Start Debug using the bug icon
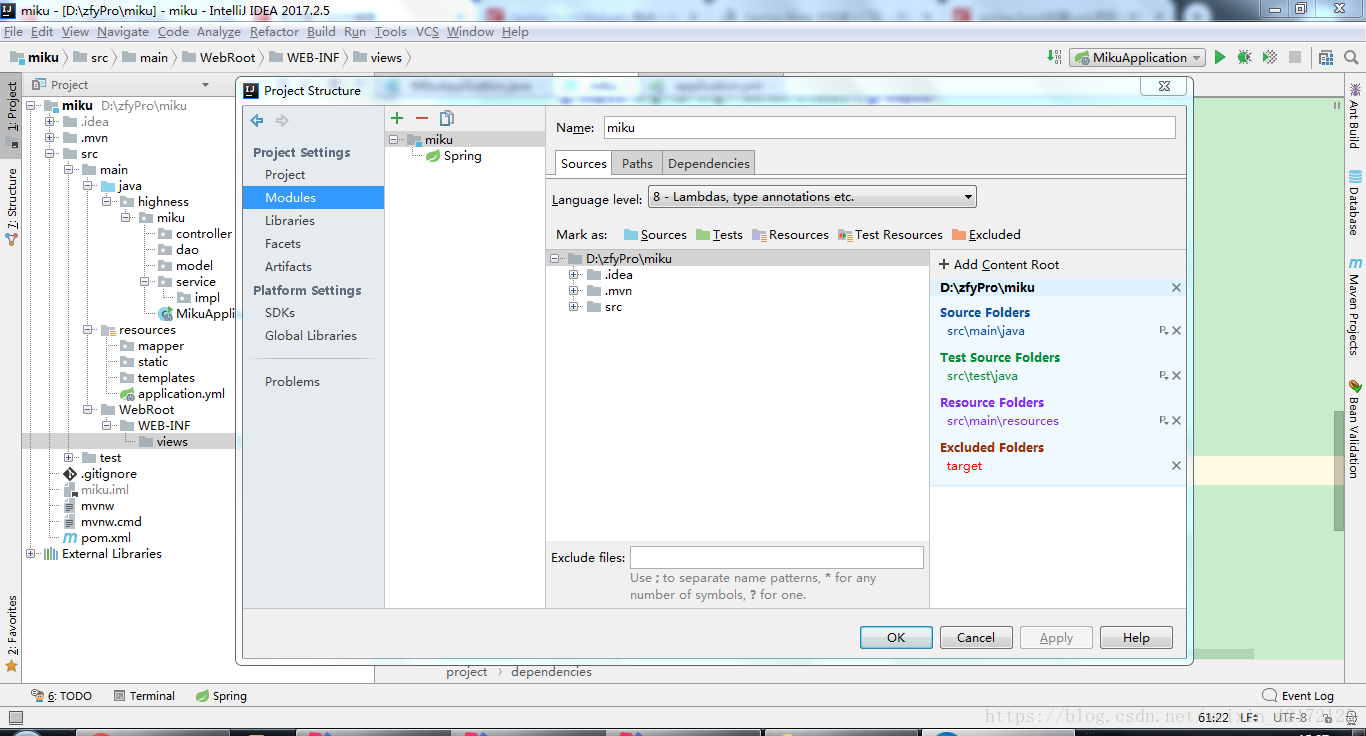 1244,58
